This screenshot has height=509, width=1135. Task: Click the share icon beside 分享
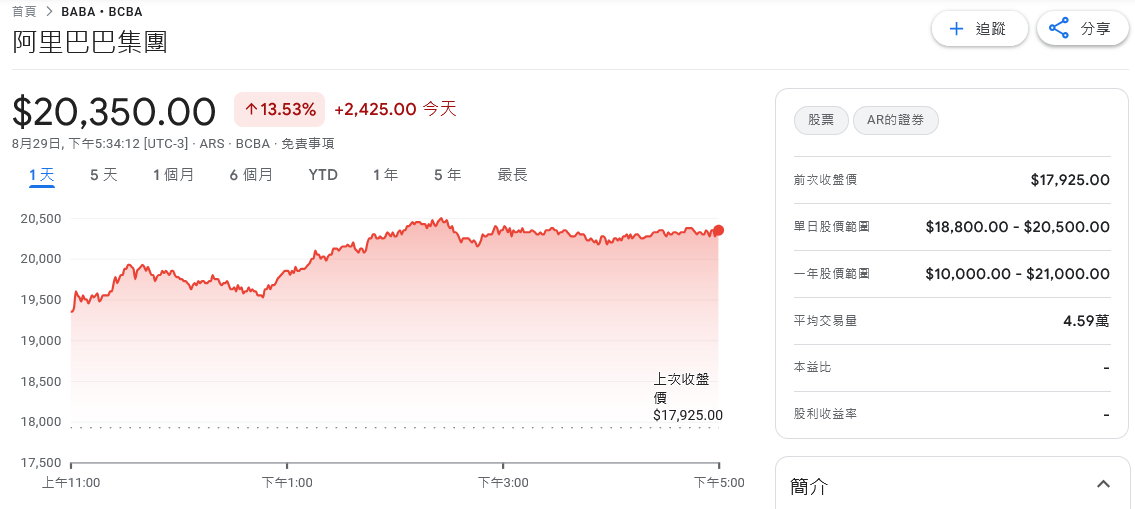(x=1059, y=29)
